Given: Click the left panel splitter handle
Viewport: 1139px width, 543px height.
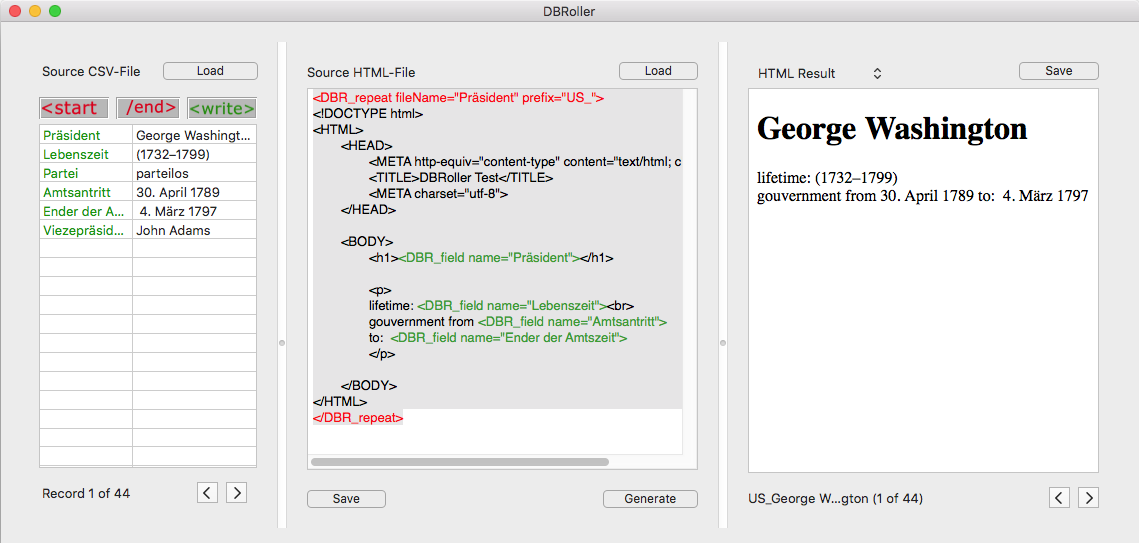Looking at the screenshot, I should click(x=282, y=343).
